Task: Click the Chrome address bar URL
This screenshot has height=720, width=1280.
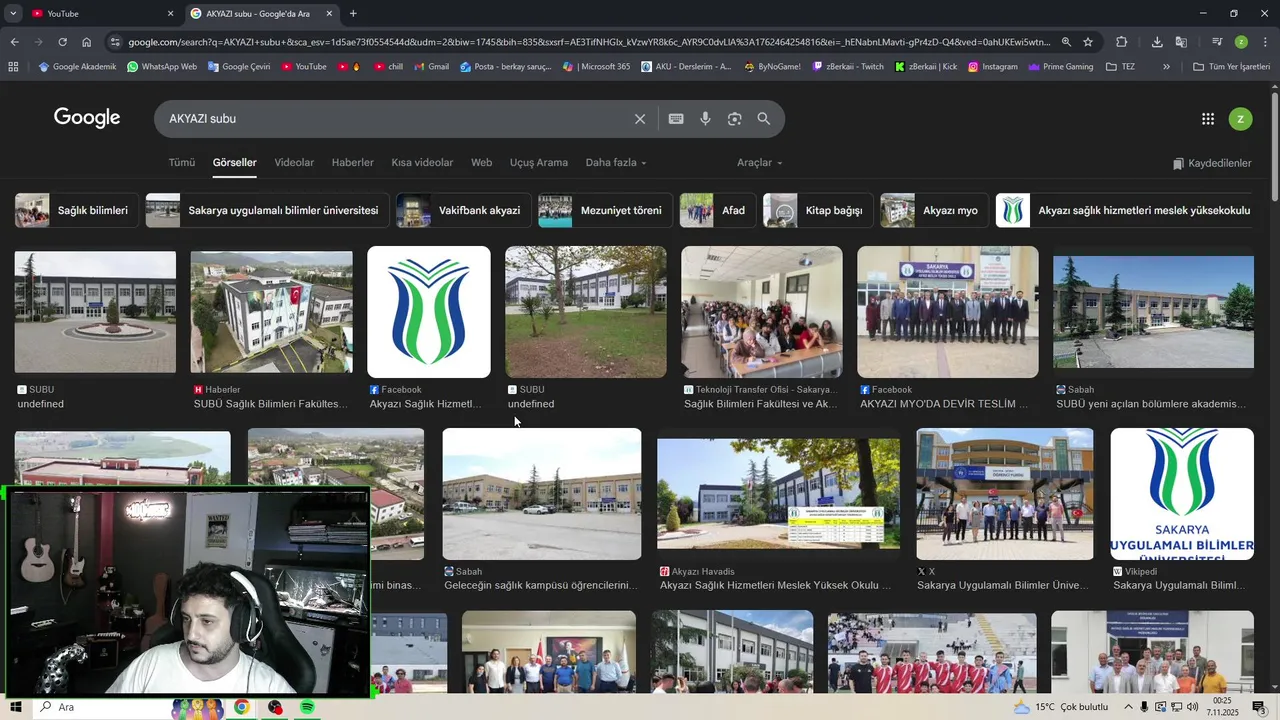Action: (x=588, y=42)
